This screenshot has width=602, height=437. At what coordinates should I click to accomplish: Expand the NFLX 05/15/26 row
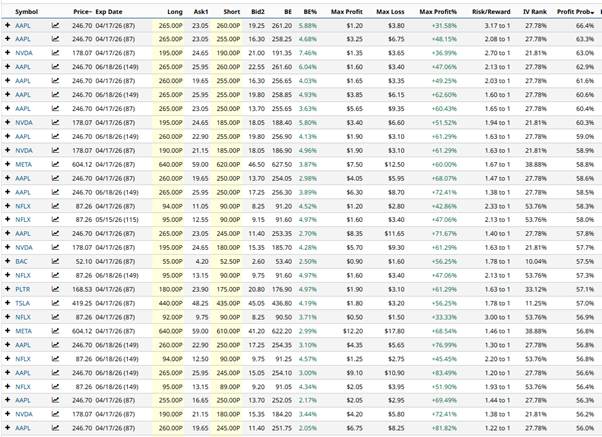click(x=7, y=220)
